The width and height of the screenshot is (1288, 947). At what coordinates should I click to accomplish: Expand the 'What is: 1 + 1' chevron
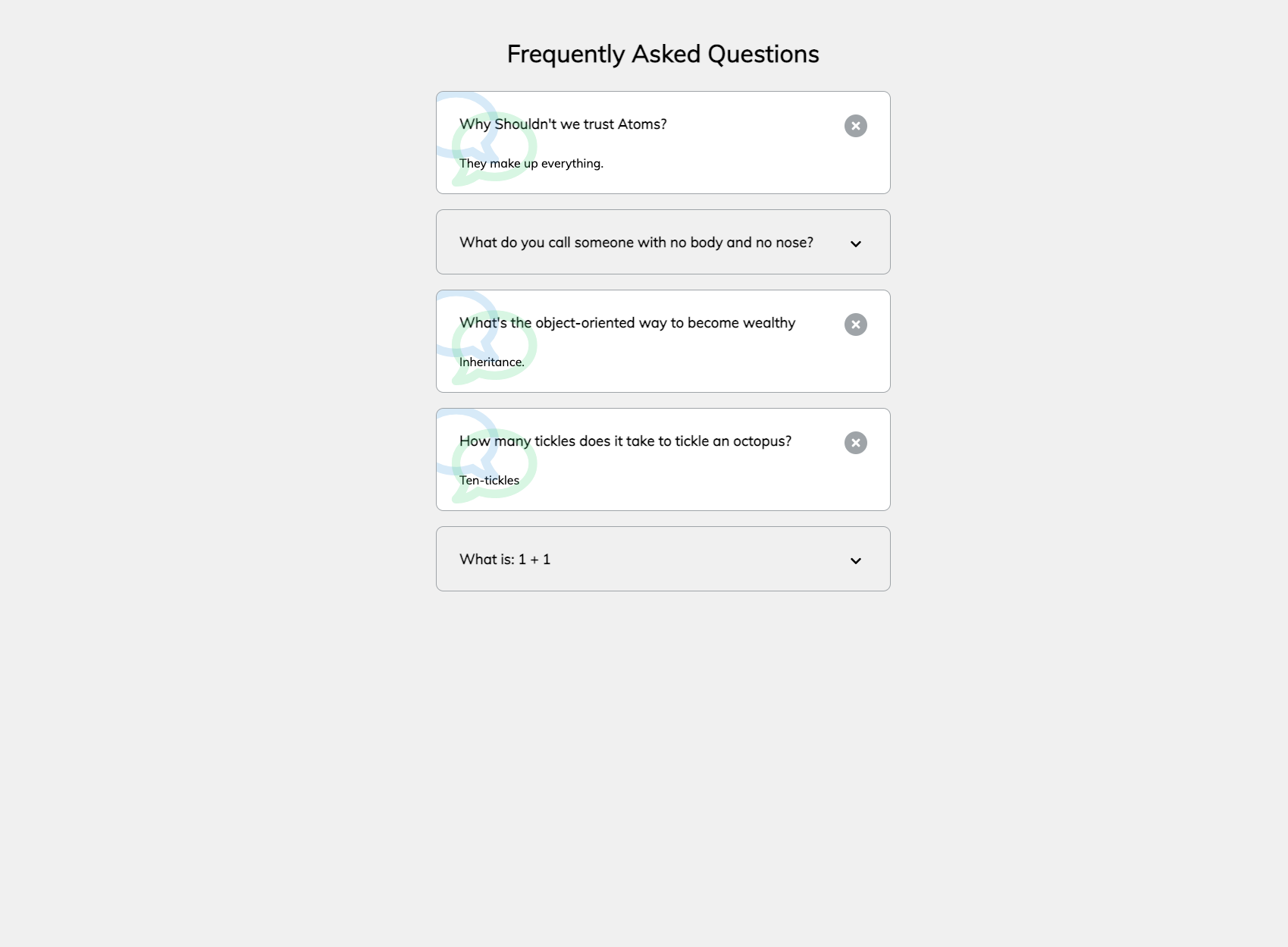[855, 561]
